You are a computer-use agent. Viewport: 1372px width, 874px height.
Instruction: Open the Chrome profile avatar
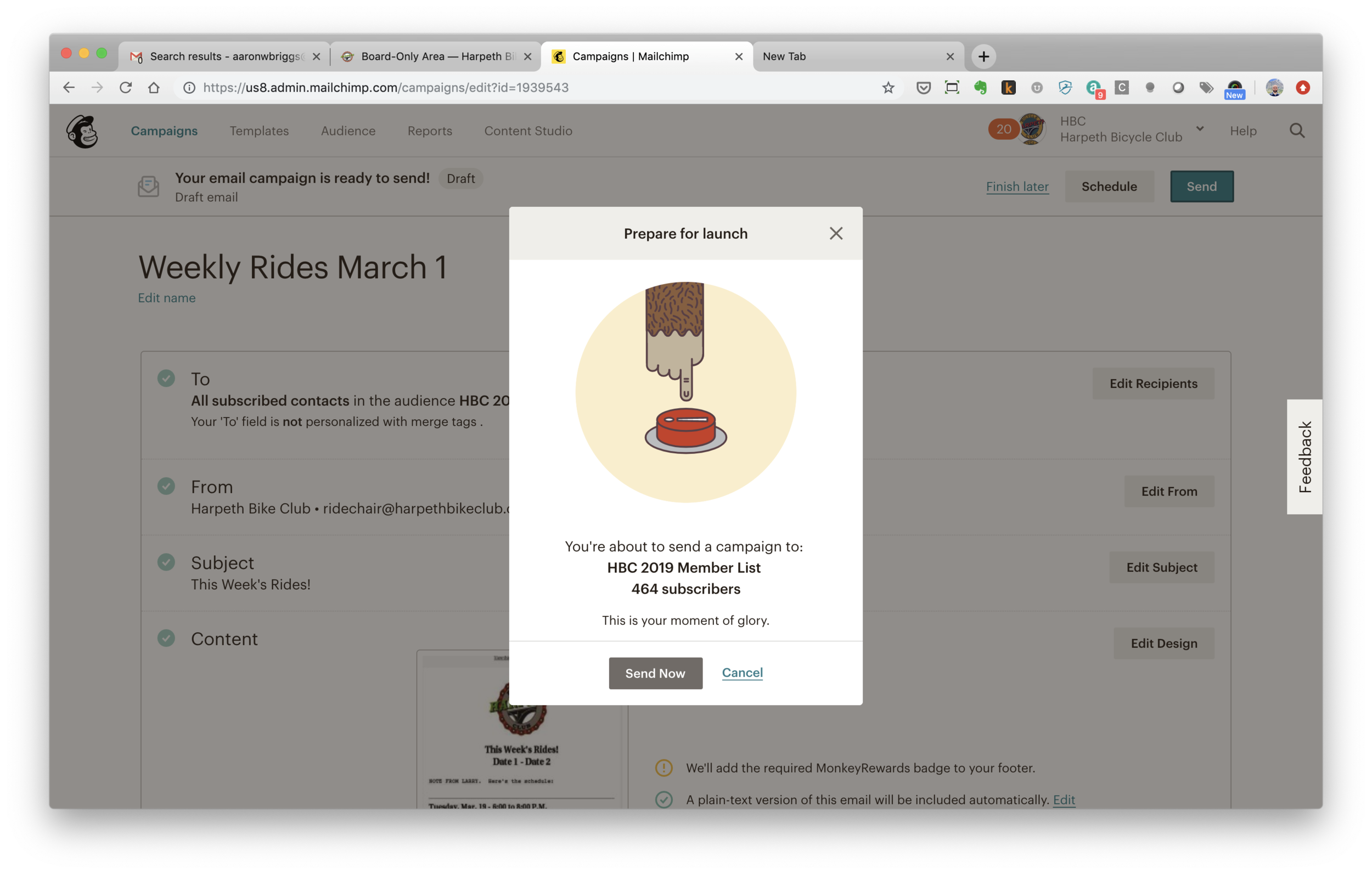(x=1274, y=87)
